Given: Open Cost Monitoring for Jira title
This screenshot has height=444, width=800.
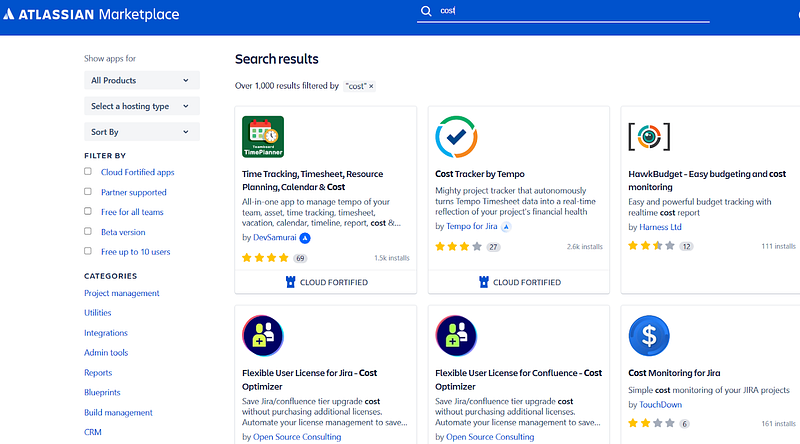Looking at the screenshot, I should pyautogui.click(x=674, y=373).
